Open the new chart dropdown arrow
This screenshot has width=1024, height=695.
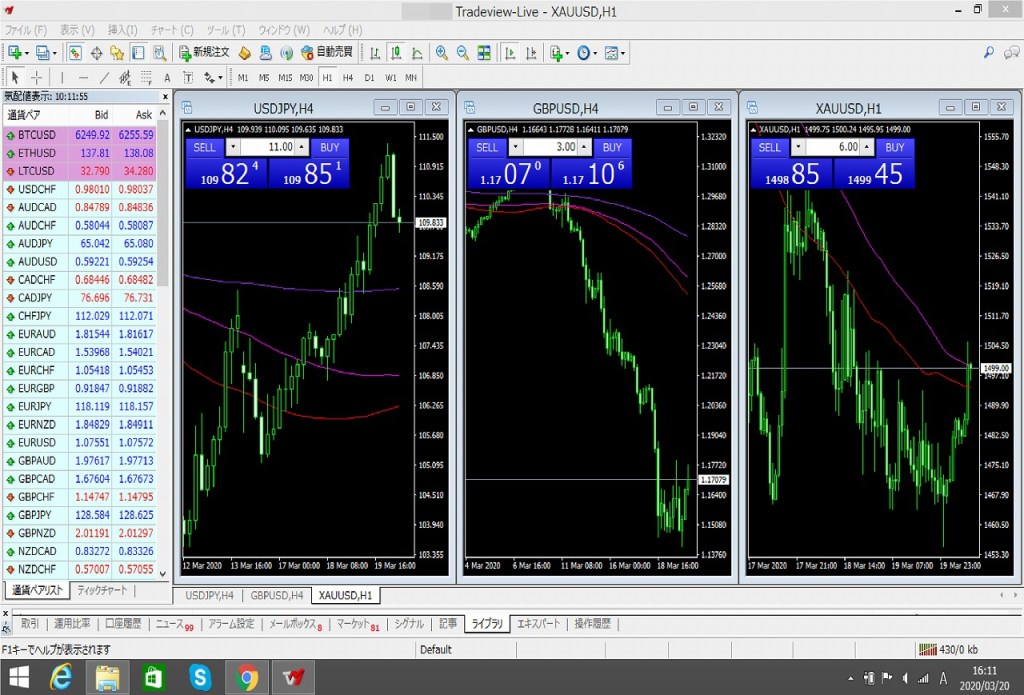point(27,53)
